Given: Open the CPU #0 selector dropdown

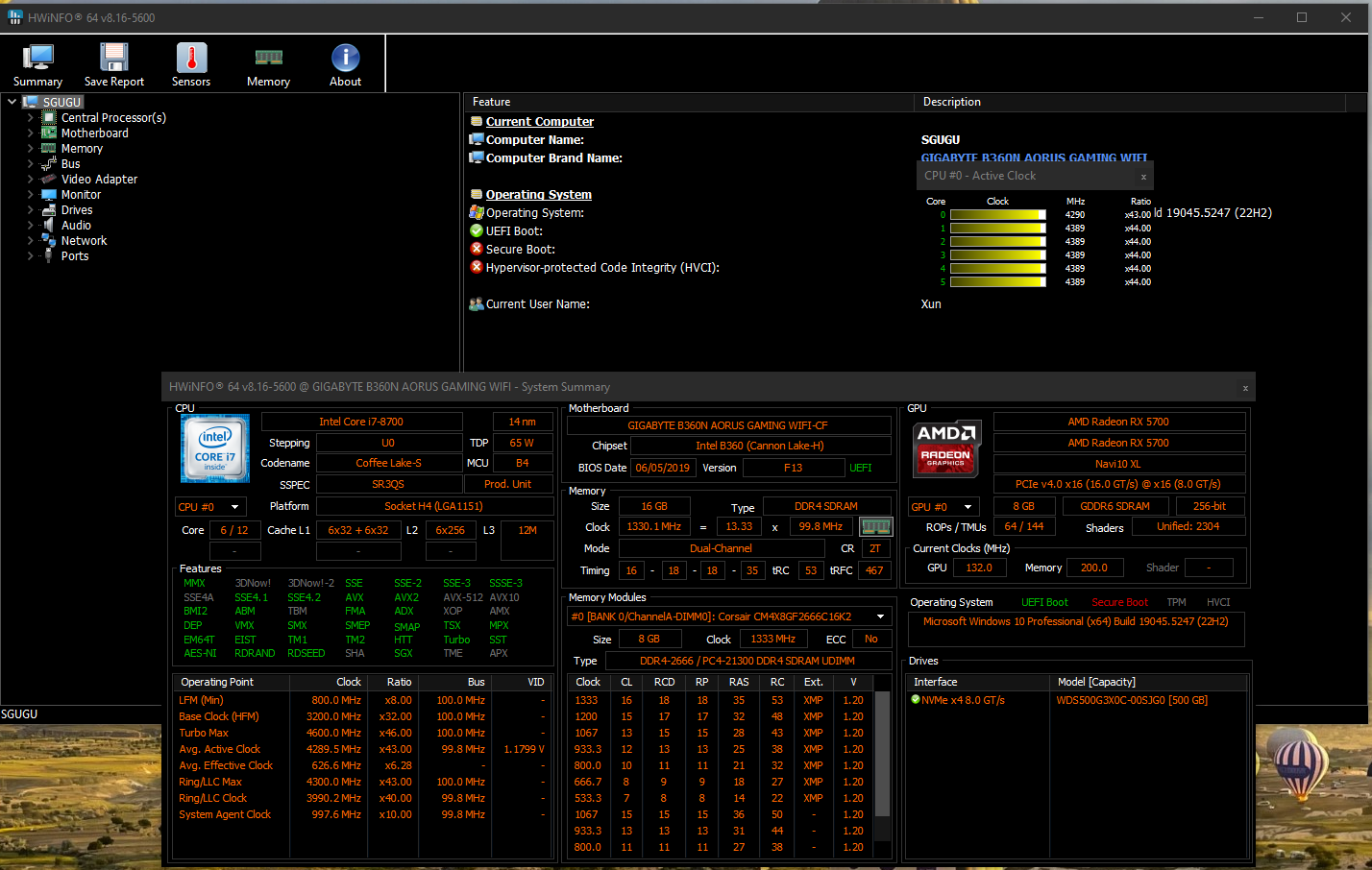Looking at the screenshot, I should coord(210,507).
